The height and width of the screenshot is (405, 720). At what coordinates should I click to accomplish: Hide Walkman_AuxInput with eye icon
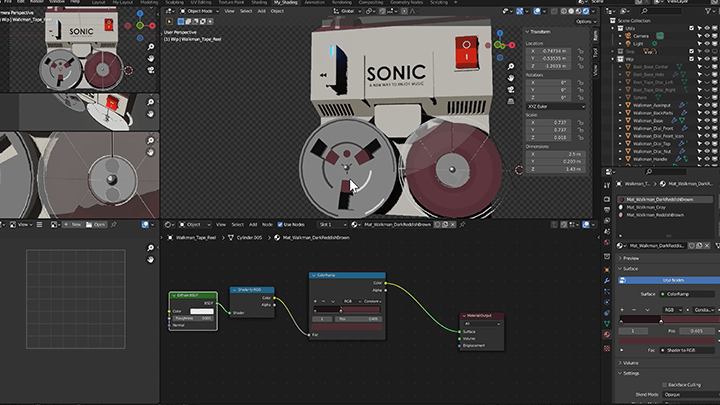click(x=707, y=105)
